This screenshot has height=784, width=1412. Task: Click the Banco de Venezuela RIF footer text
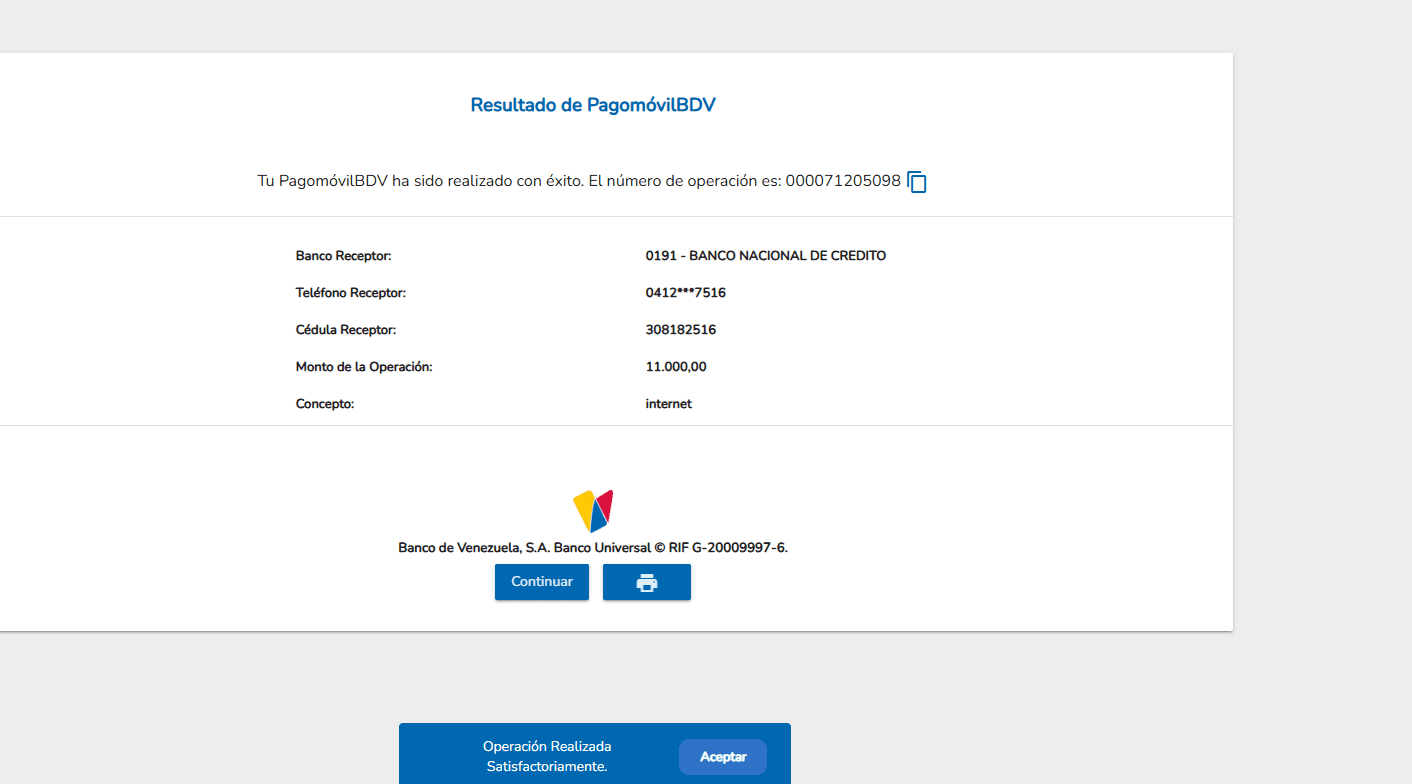(x=593, y=548)
